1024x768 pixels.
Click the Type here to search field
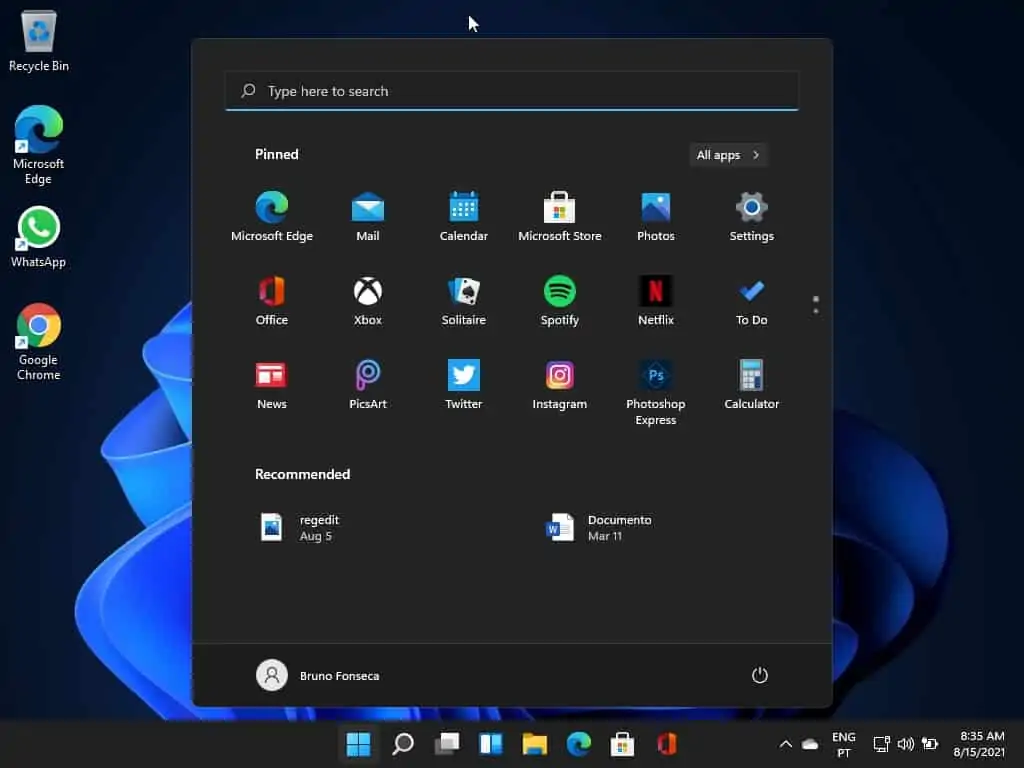(512, 91)
